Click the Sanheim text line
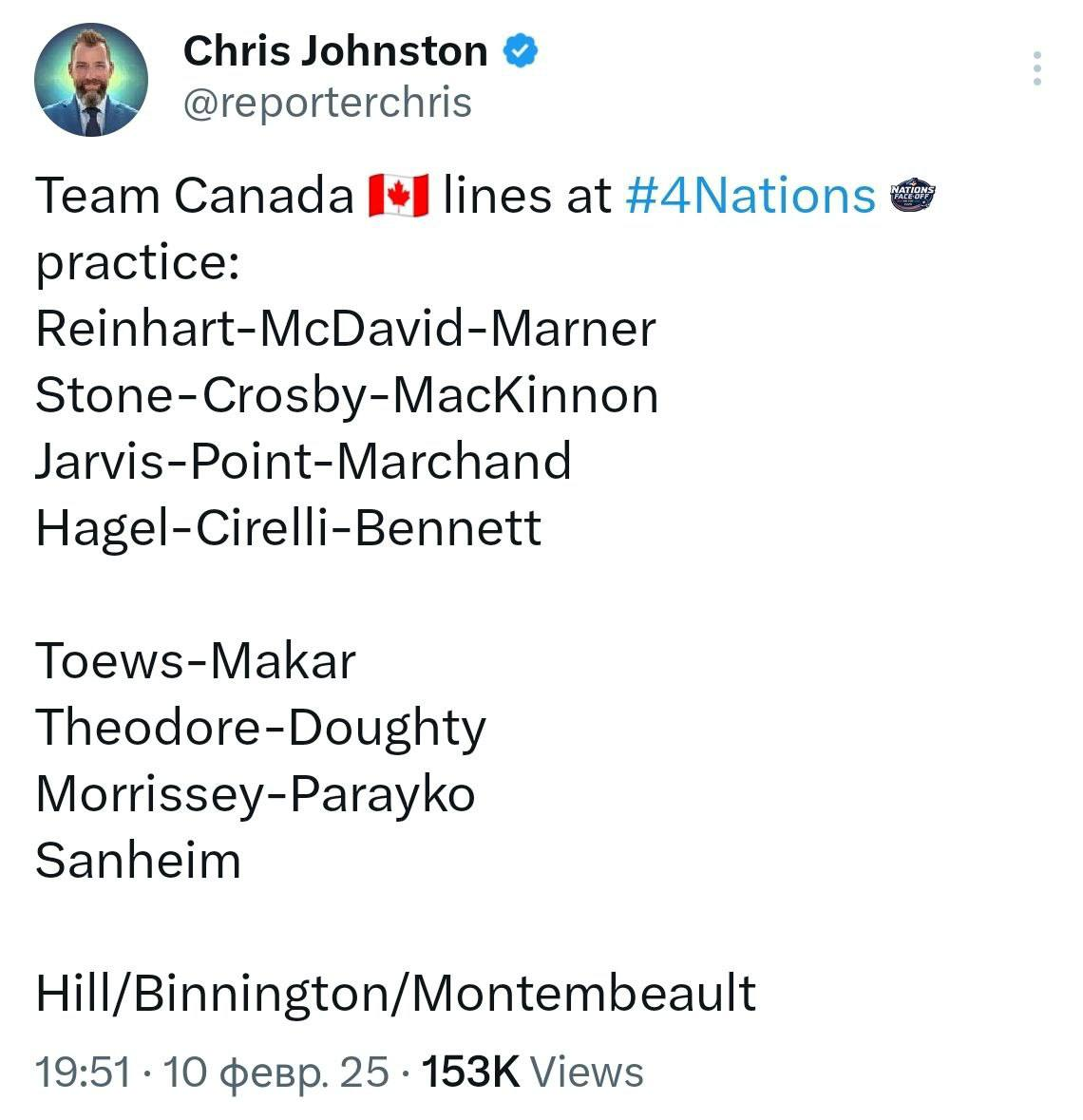 (x=139, y=861)
